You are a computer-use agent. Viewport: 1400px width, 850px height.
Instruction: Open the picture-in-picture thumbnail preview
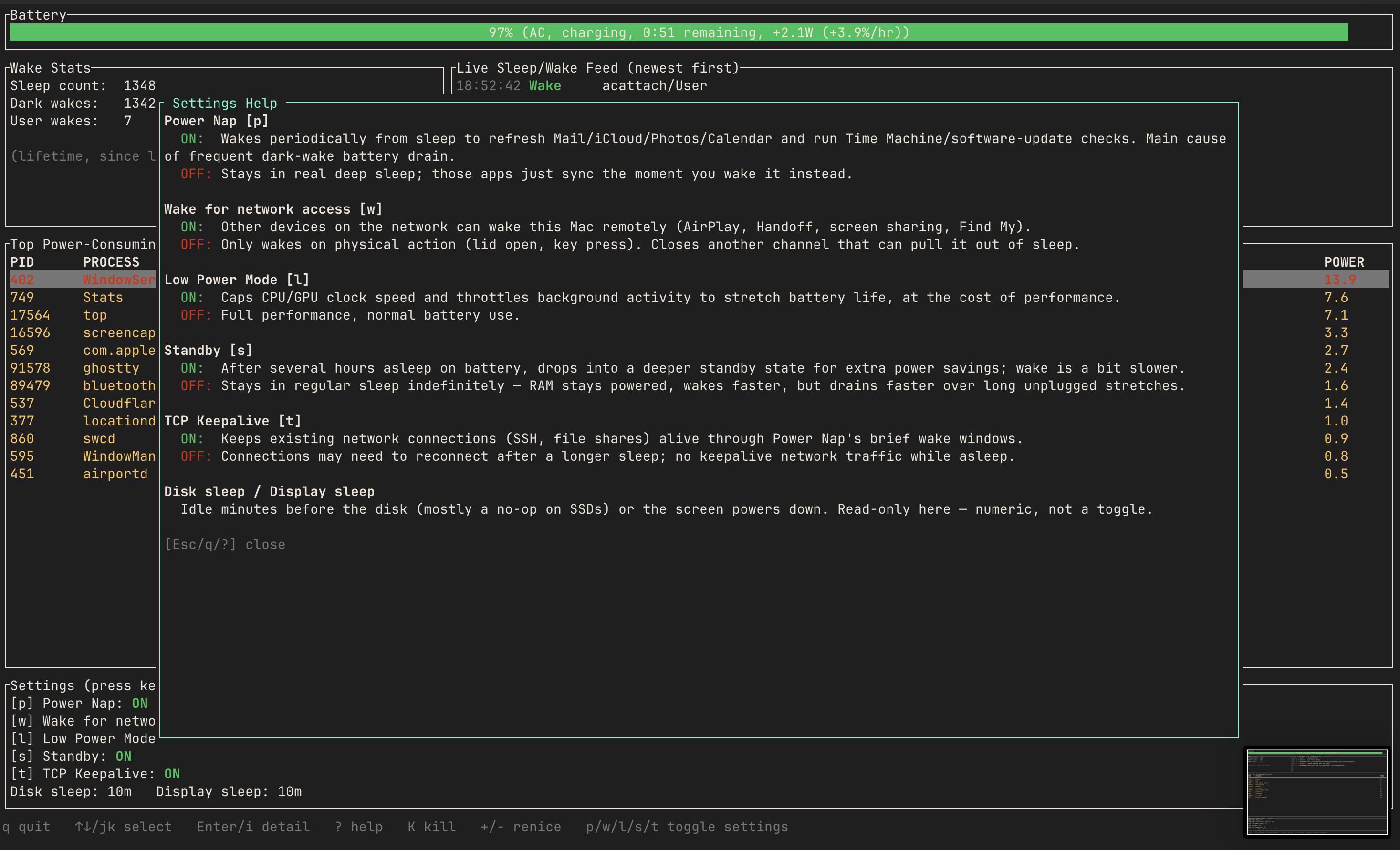(1317, 791)
